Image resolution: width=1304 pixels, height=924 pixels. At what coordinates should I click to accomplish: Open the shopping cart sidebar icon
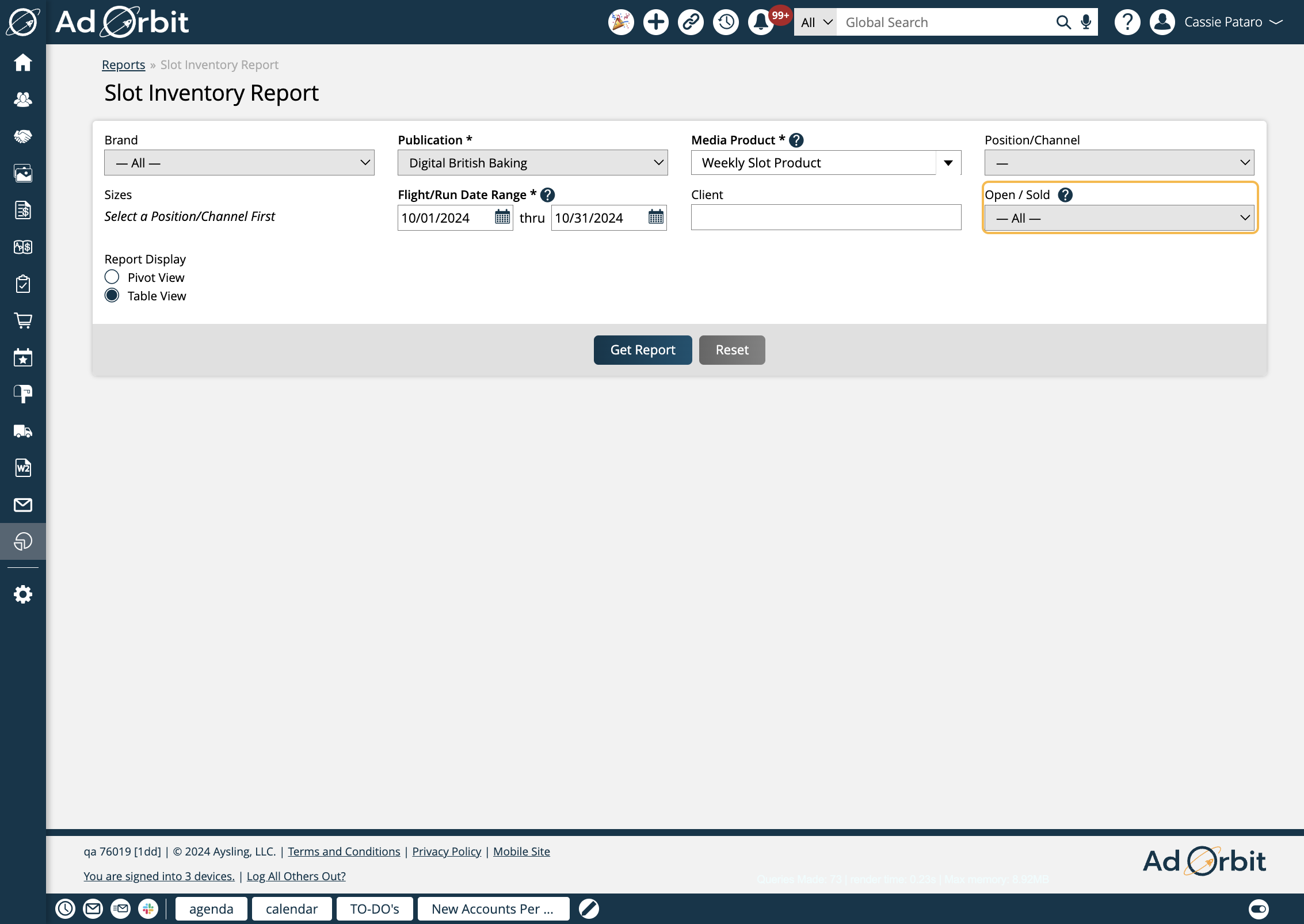coord(23,320)
